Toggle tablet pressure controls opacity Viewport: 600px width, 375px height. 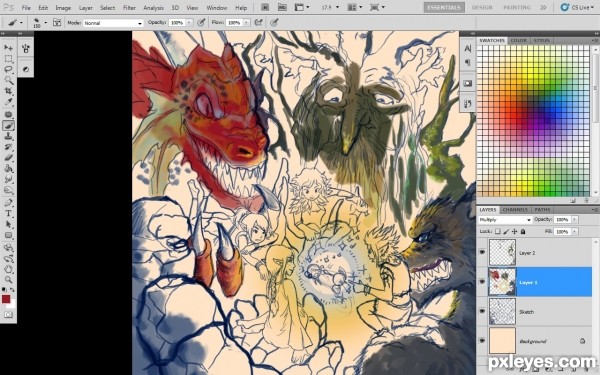point(201,23)
